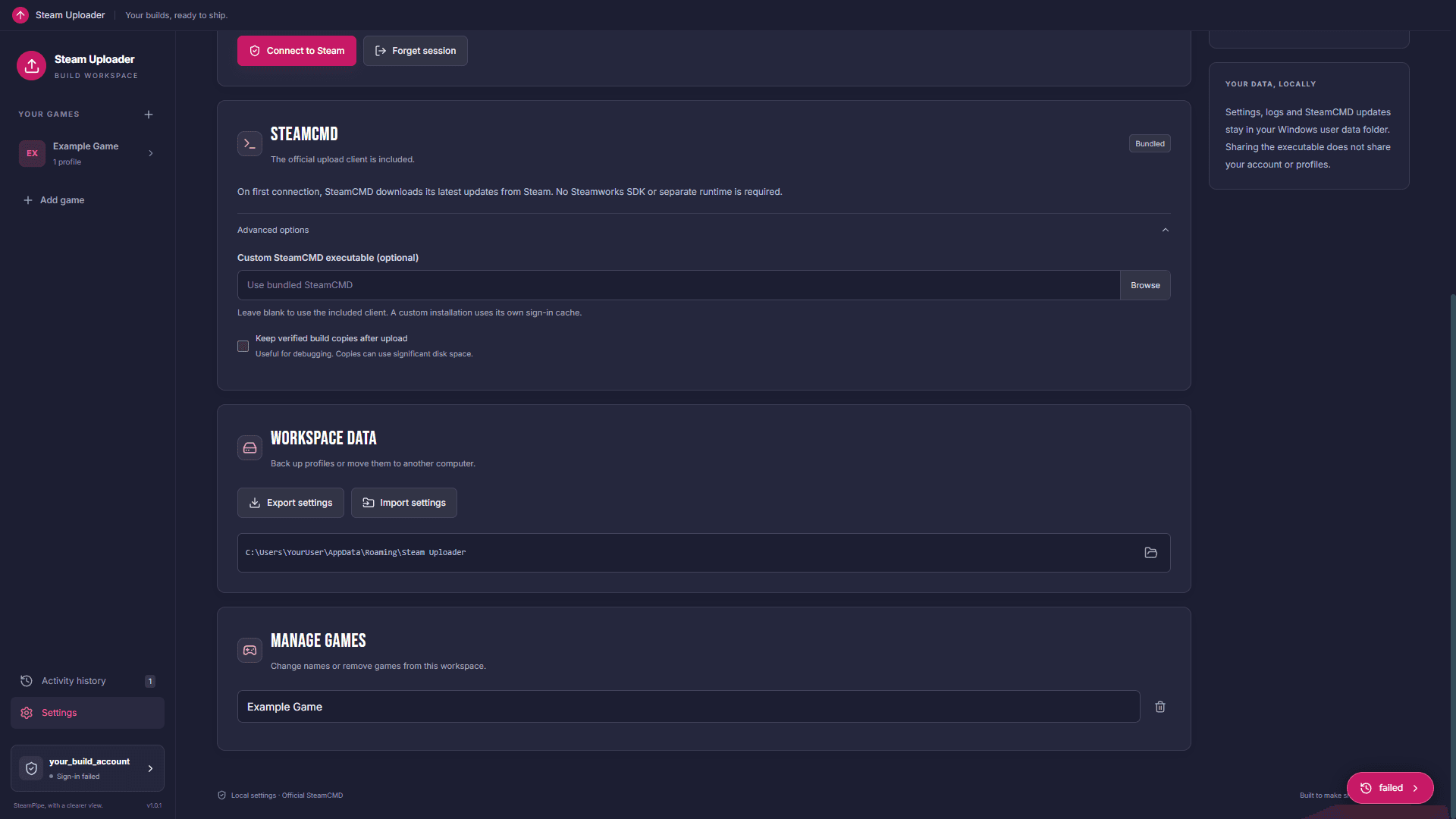Open Activity history in the sidebar
The height and width of the screenshot is (819, 1456).
pos(87,681)
